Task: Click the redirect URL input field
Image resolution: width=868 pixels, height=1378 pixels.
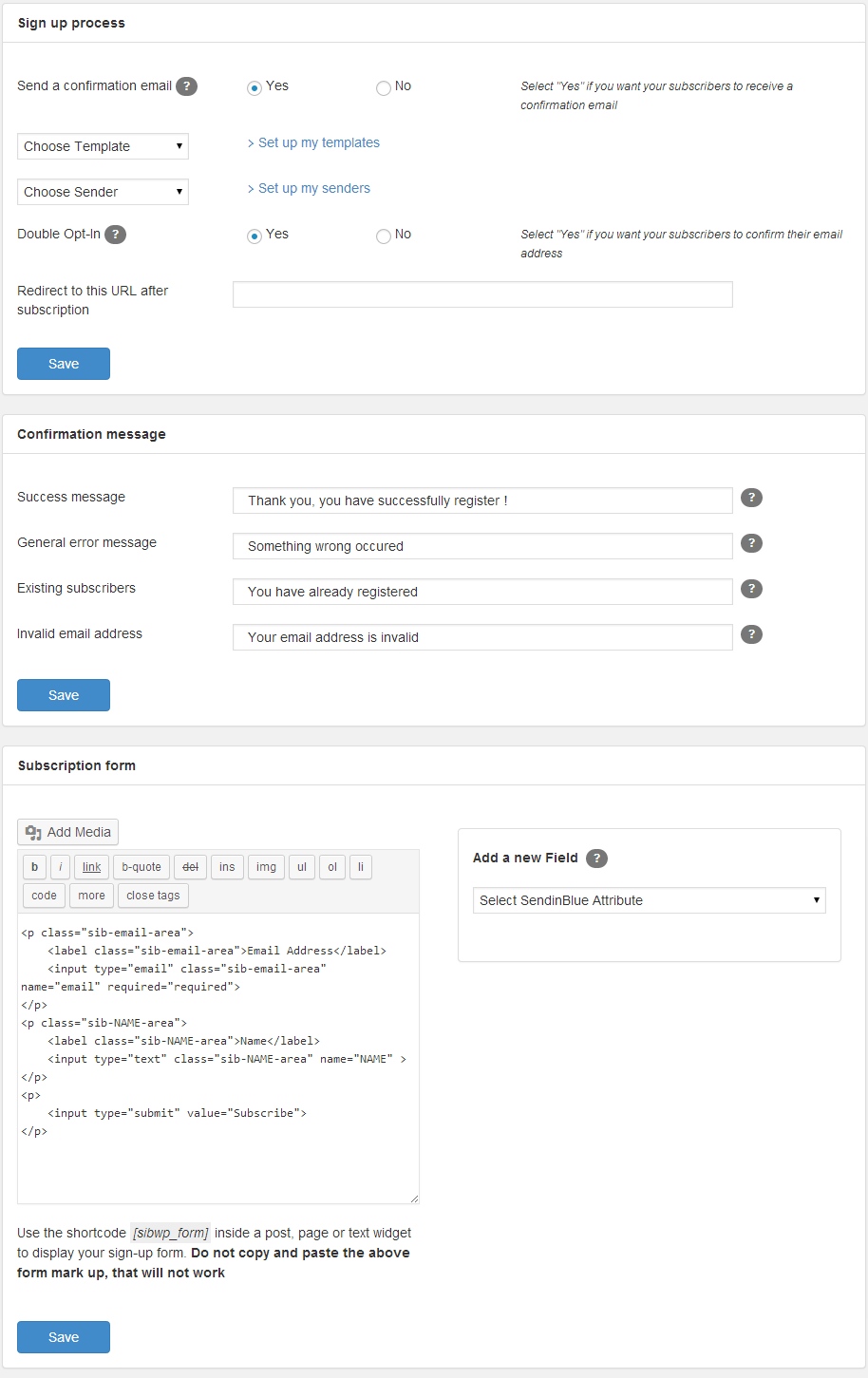Action: [x=482, y=294]
